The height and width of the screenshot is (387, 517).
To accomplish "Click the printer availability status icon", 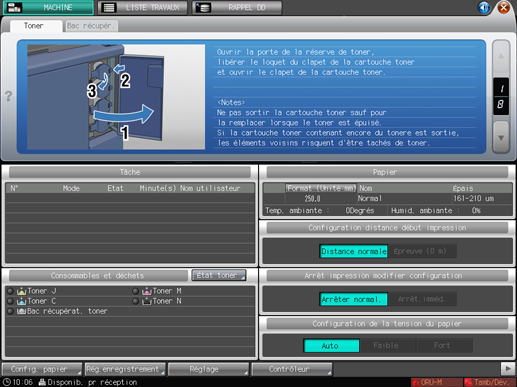I will point(42,382).
